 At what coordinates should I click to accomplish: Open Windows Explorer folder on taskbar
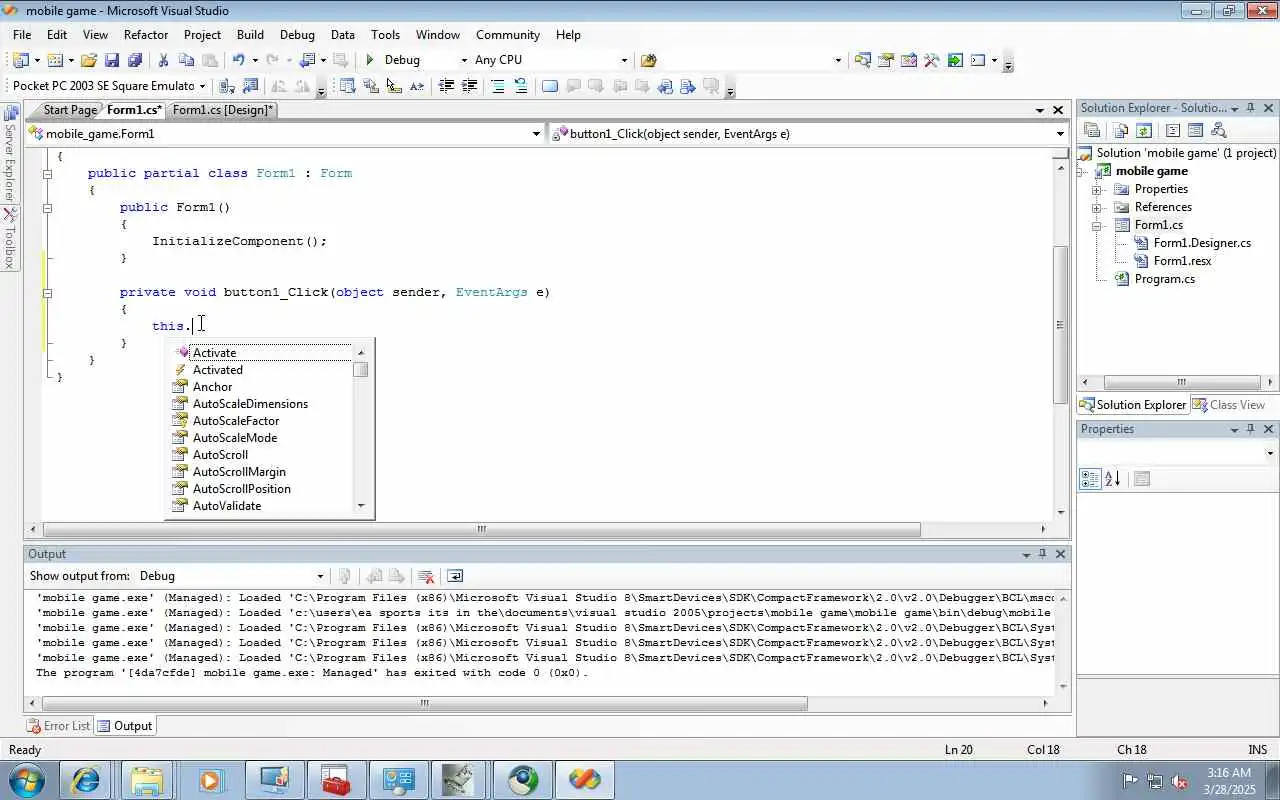coord(147,779)
